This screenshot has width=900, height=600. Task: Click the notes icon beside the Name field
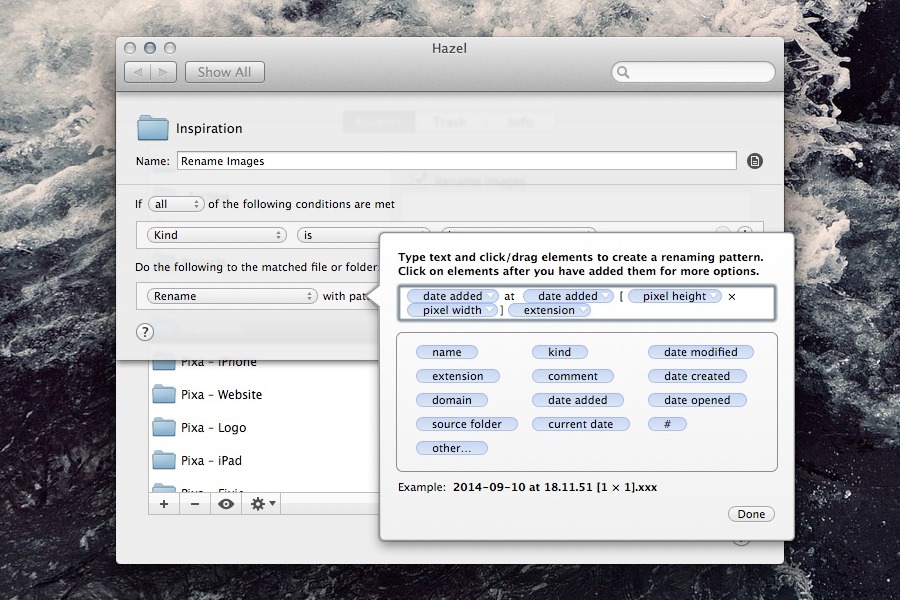click(x=755, y=161)
